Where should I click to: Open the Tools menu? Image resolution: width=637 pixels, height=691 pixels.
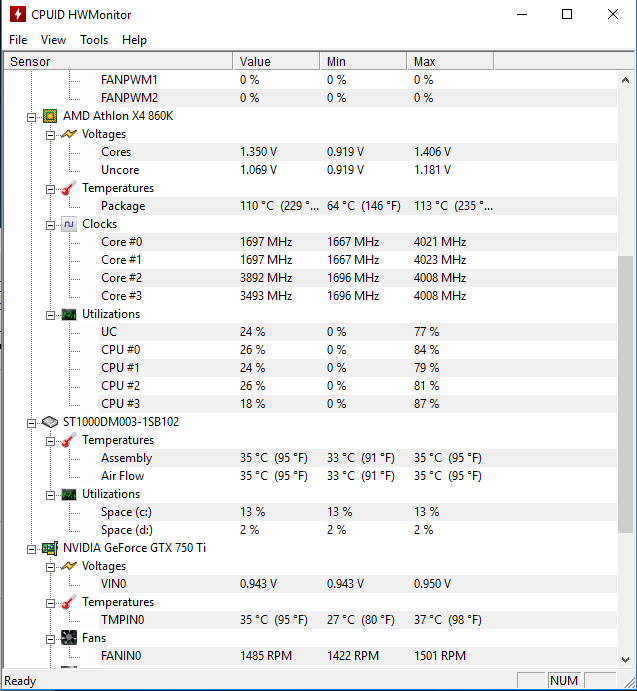(94, 40)
